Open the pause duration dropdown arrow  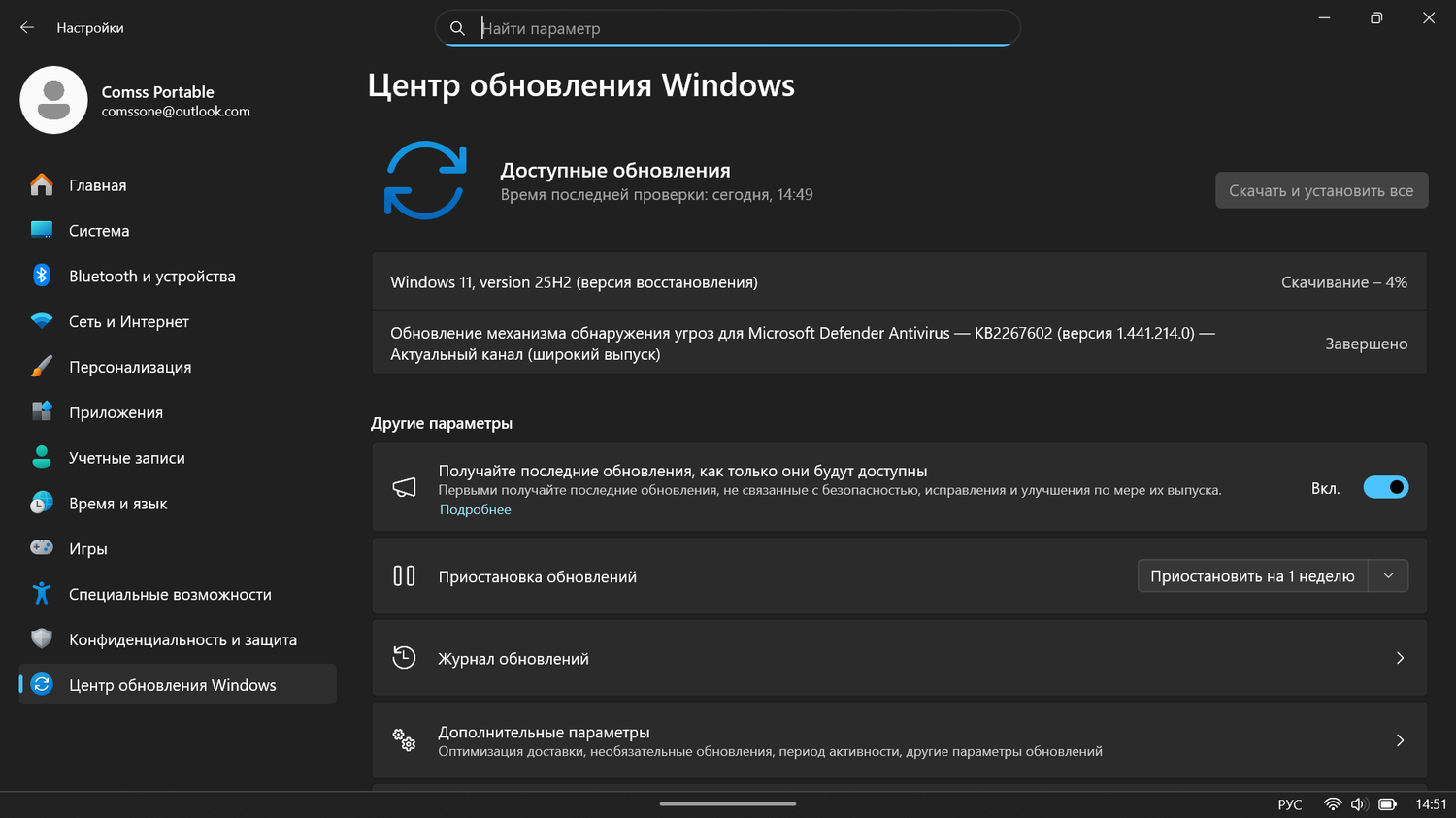[1388, 576]
